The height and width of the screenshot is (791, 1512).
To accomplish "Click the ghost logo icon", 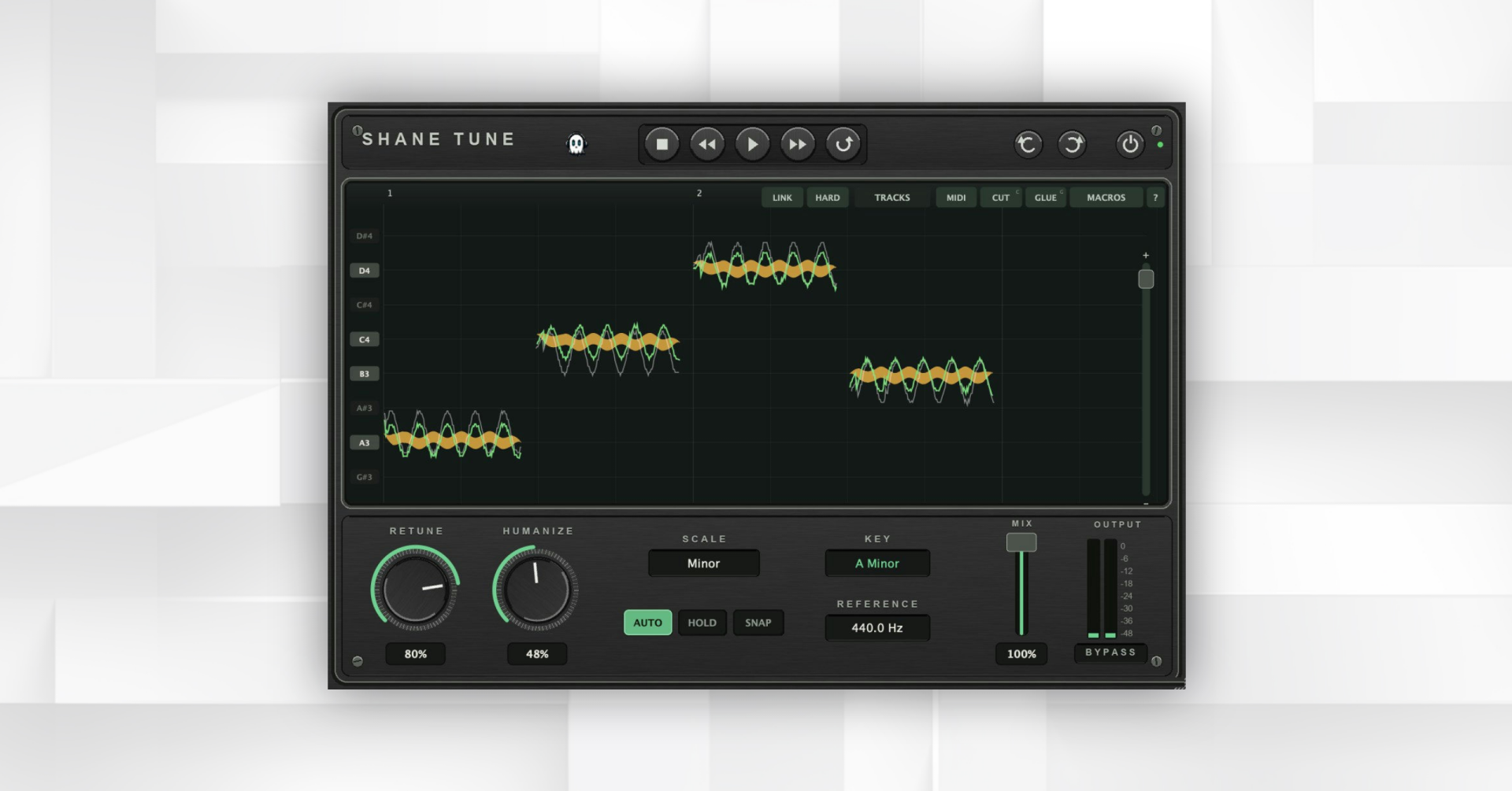I will (576, 144).
